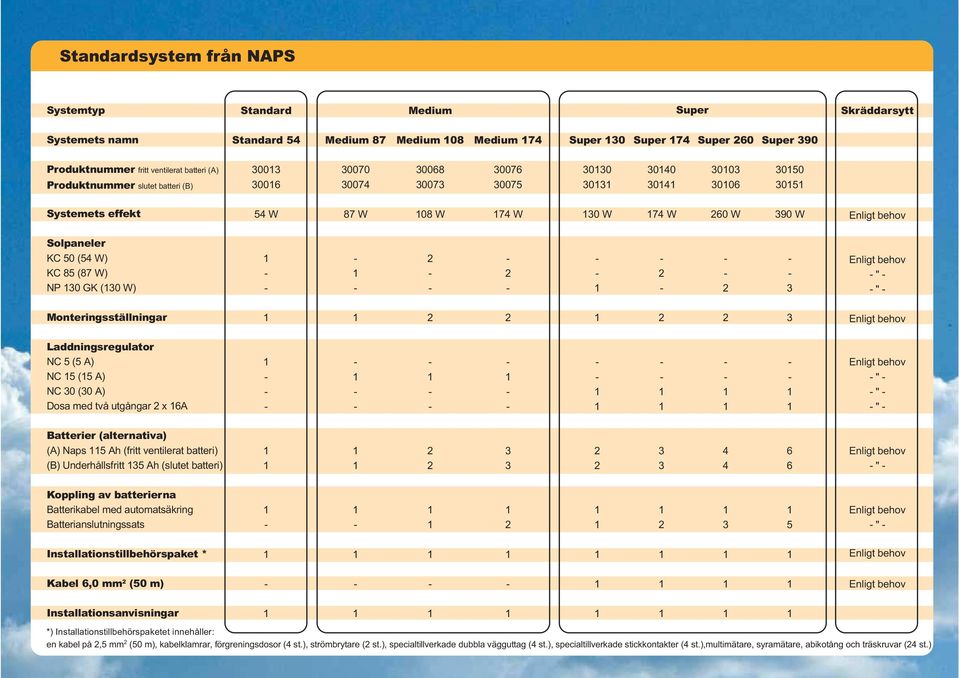959x678 pixels.
Task: Click product number 30068
Action: pos(430,169)
